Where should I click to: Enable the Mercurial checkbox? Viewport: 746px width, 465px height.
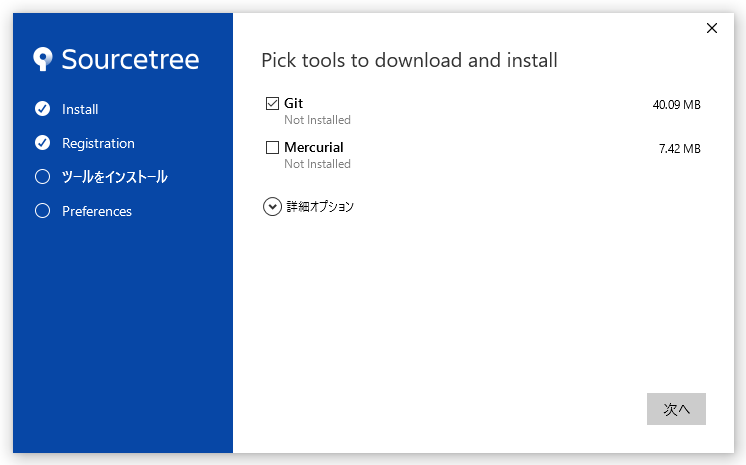click(x=272, y=148)
